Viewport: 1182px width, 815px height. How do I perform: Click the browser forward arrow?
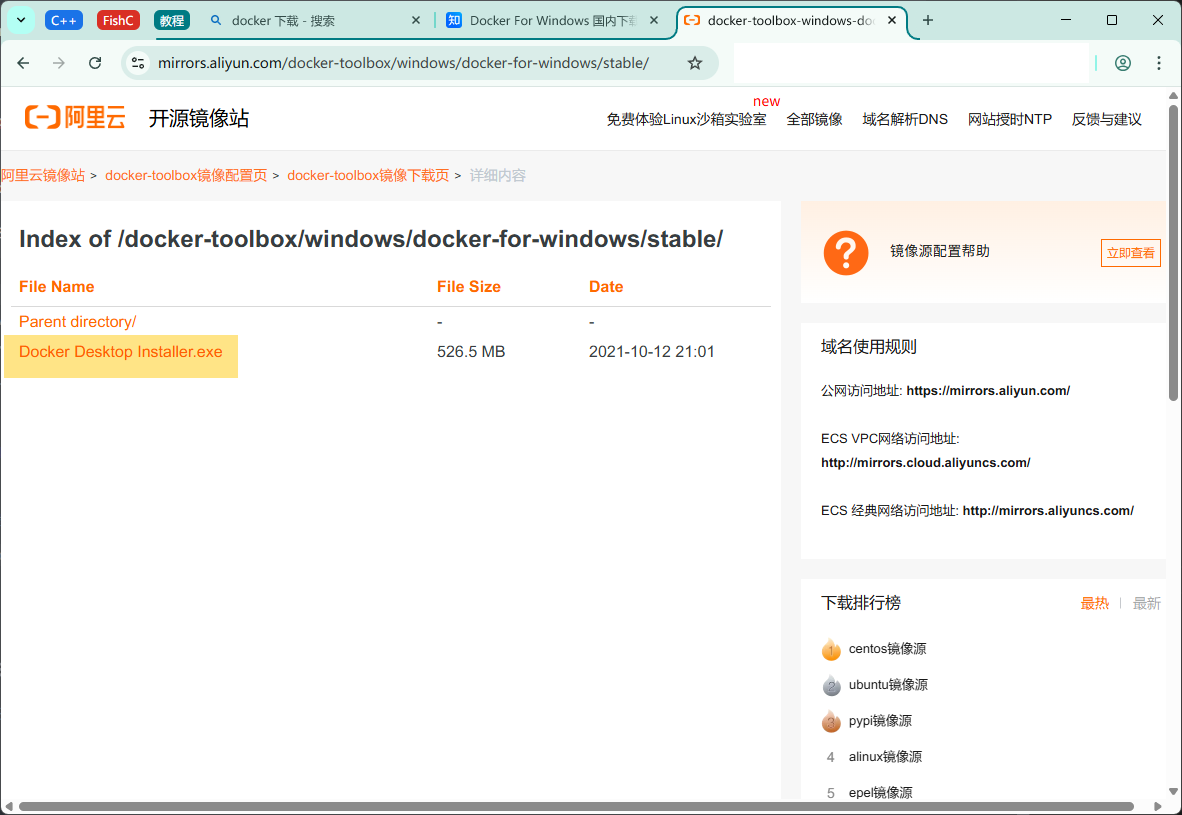click(x=59, y=63)
